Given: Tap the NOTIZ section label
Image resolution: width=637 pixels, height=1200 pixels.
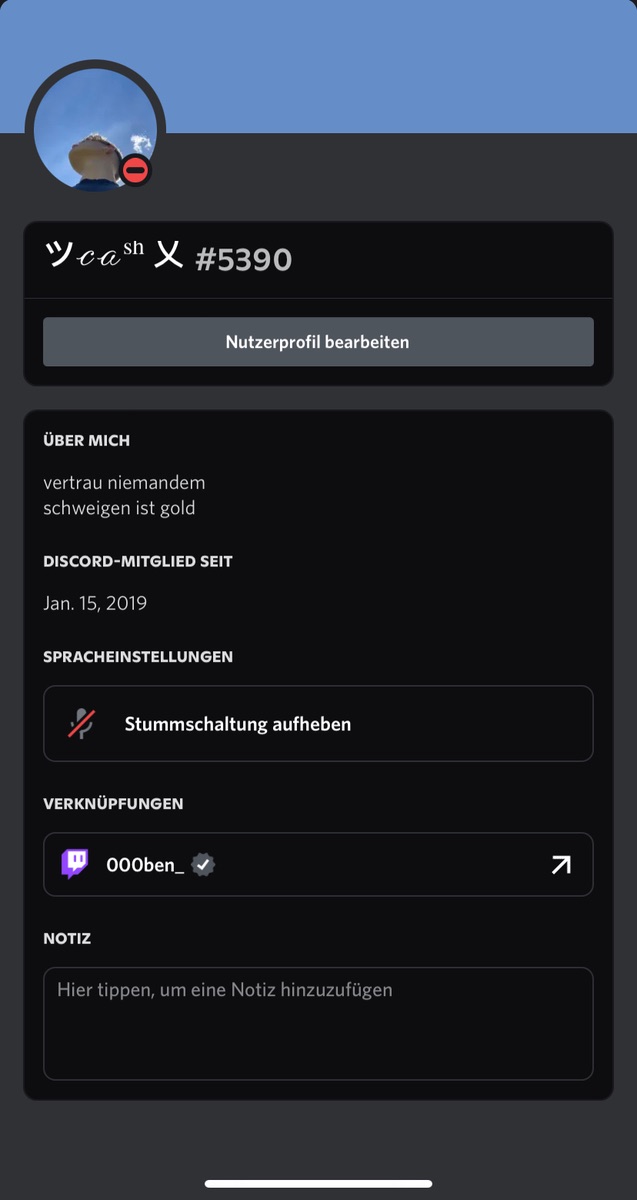Looking at the screenshot, I should click(67, 939).
